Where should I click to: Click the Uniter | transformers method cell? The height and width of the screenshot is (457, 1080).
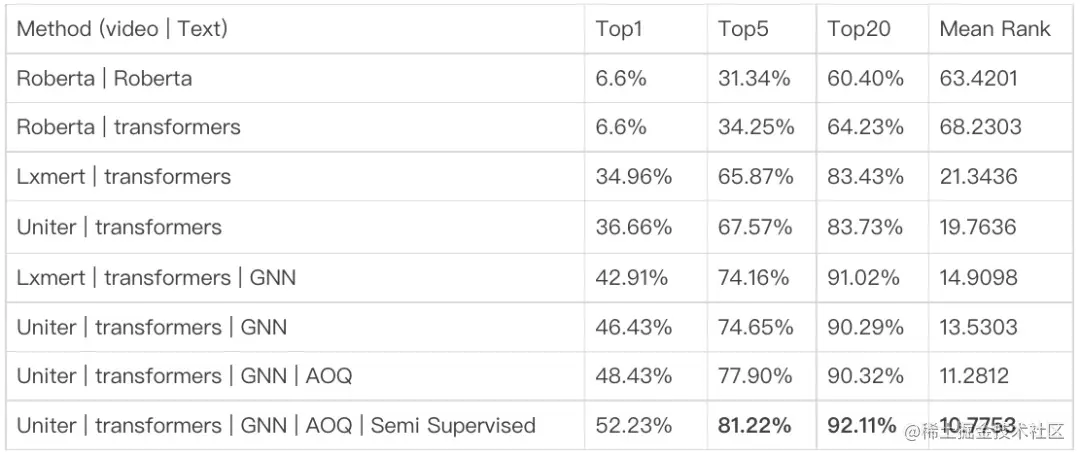(119, 227)
